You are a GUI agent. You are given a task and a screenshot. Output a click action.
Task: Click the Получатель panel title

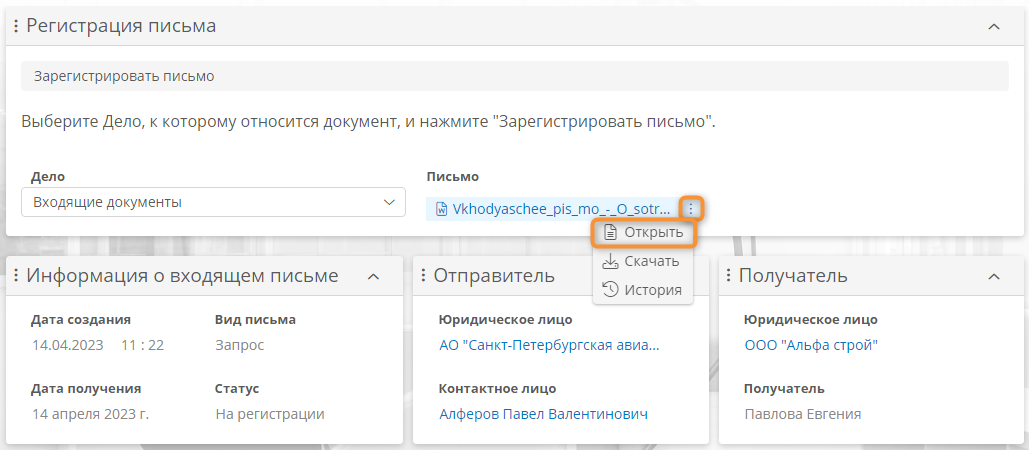coord(793,276)
